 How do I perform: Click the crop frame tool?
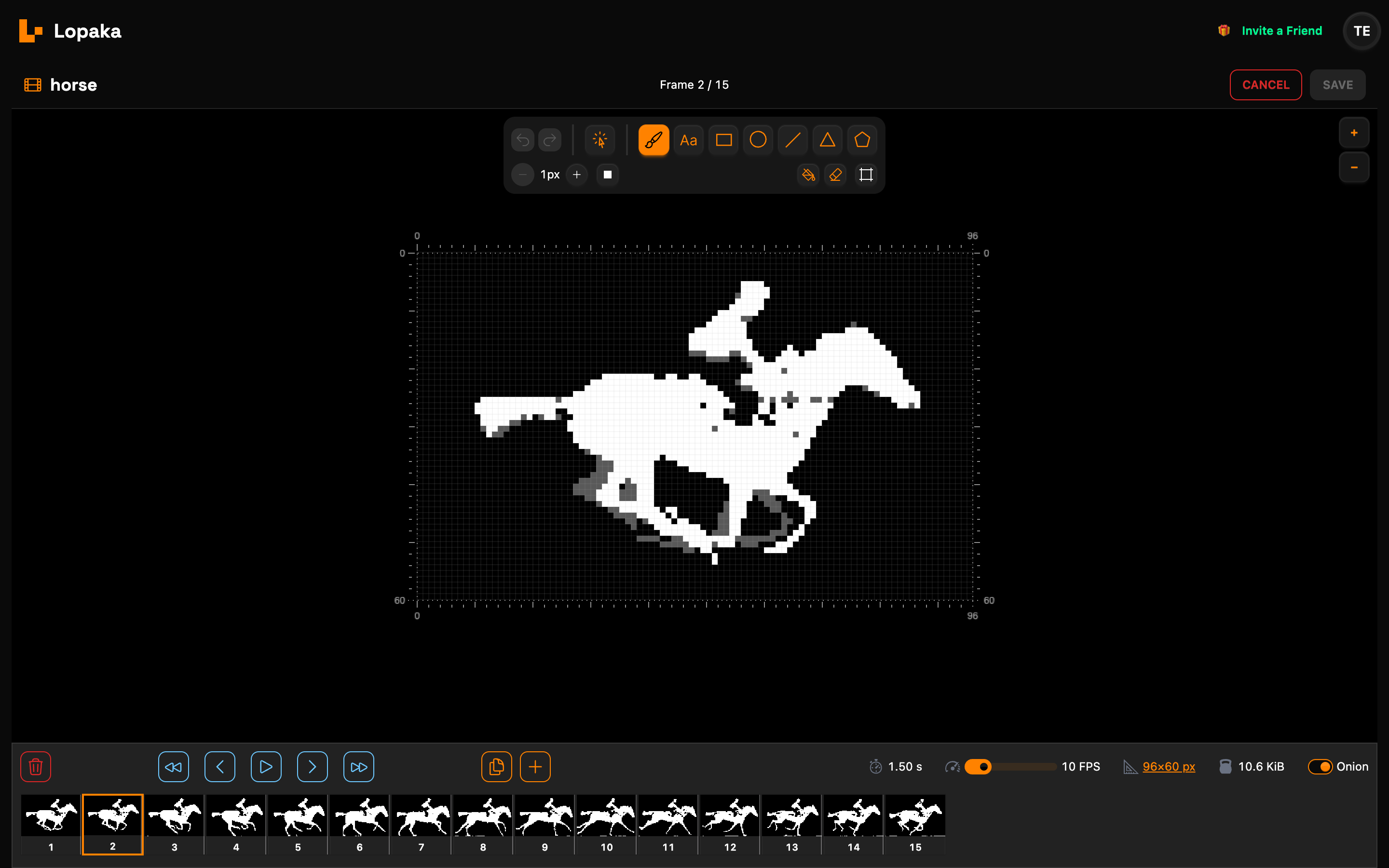pos(866,175)
